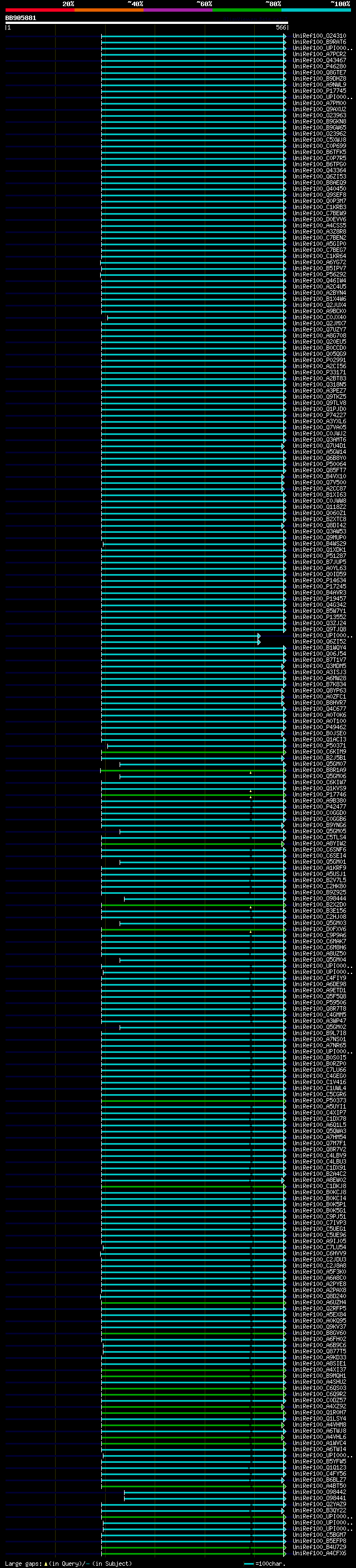356x1568 pixels.
Task: Select the label UniRef100_P49462
Action: 319,728
